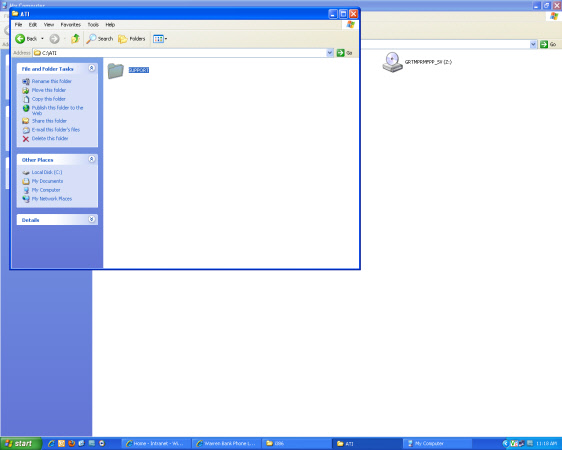Expand the ATI address bar dropdown
Image resolution: width=562 pixels, height=450 pixels.
click(330, 53)
